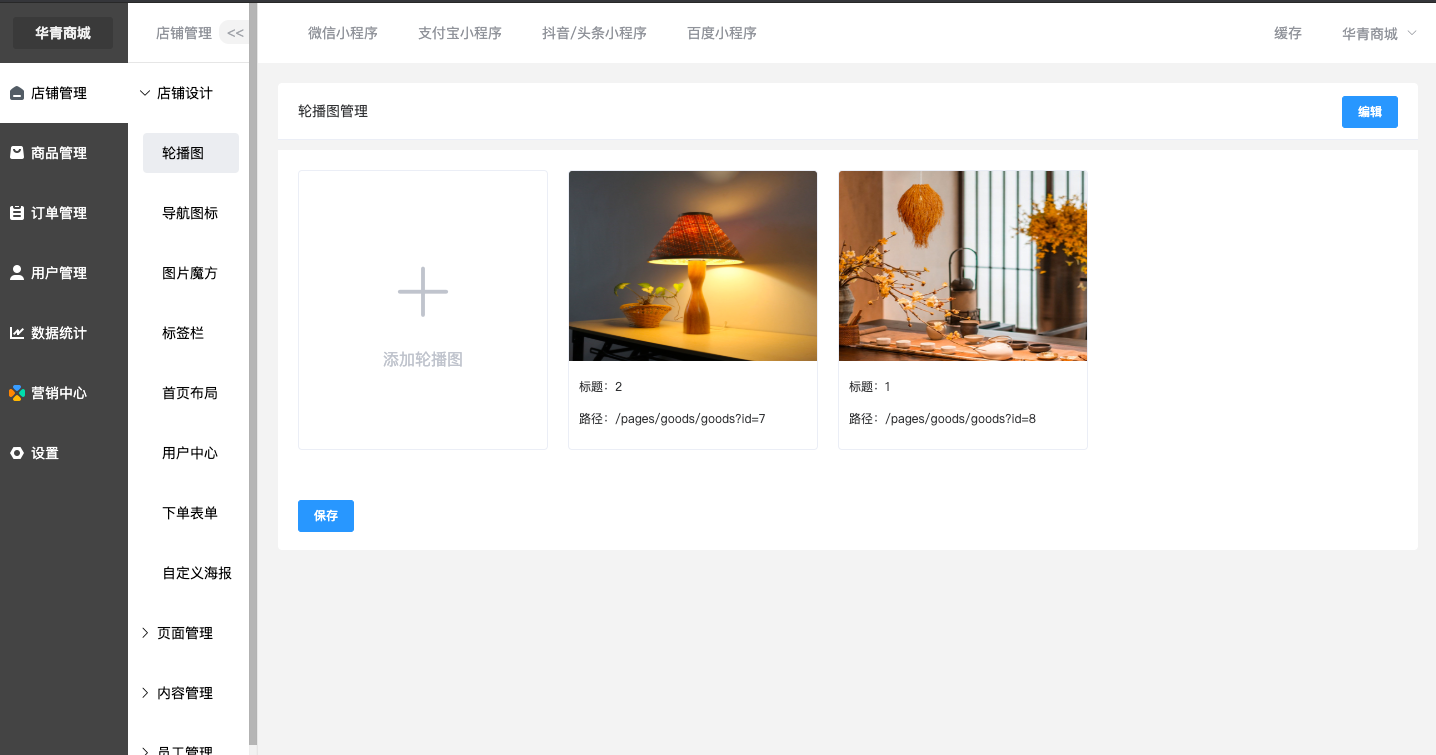Viewport: 1436px width, 755px height.
Task: Click the 数据统计 chart icon
Action: click(x=17, y=333)
